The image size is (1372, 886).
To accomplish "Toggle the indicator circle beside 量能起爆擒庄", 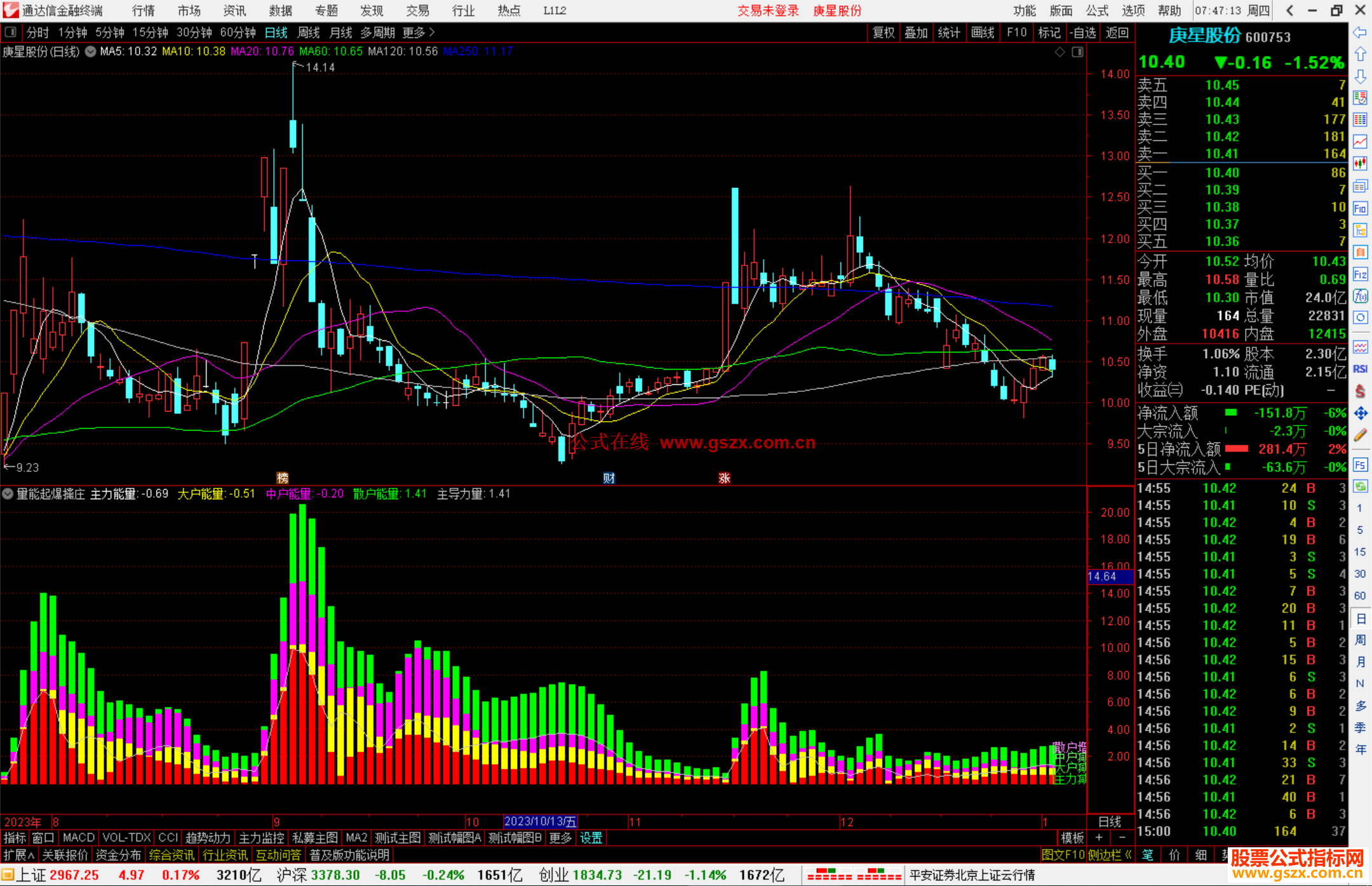I will [8, 493].
